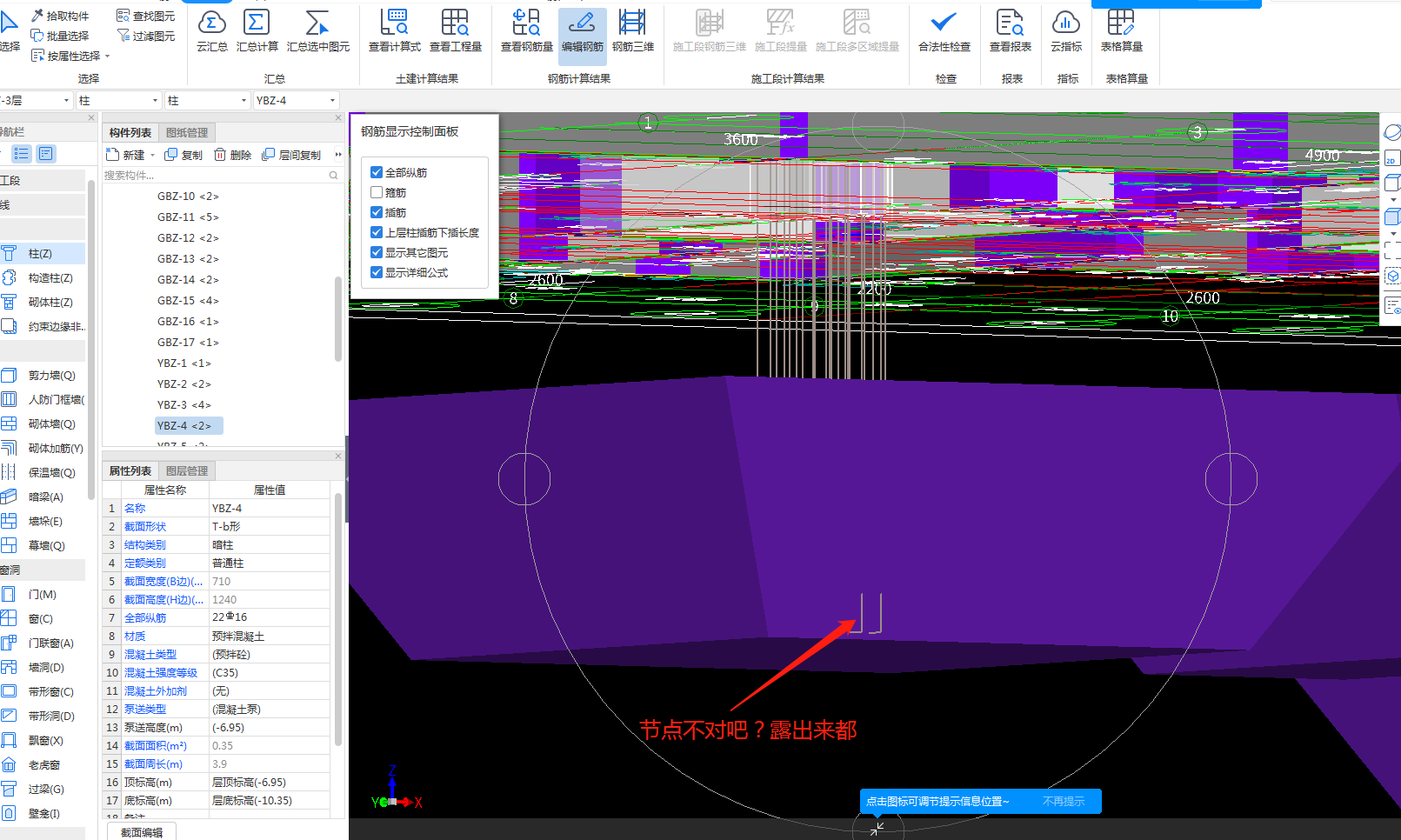Open 表格算量 table calculation
Screen dimensions: 1401x840
click(1122, 31)
